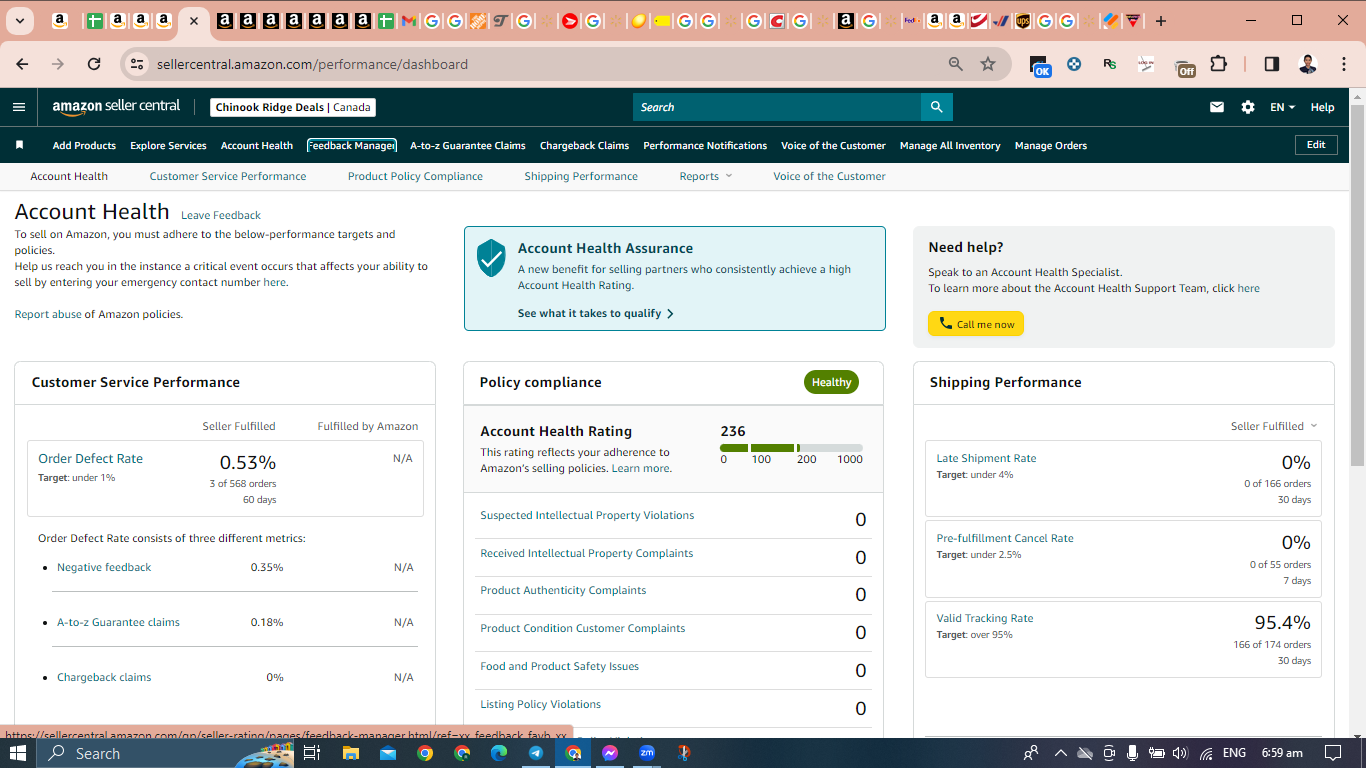Open Microsoft Edge from the taskbar
The width and height of the screenshot is (1366, 768).
click(499, 753)
